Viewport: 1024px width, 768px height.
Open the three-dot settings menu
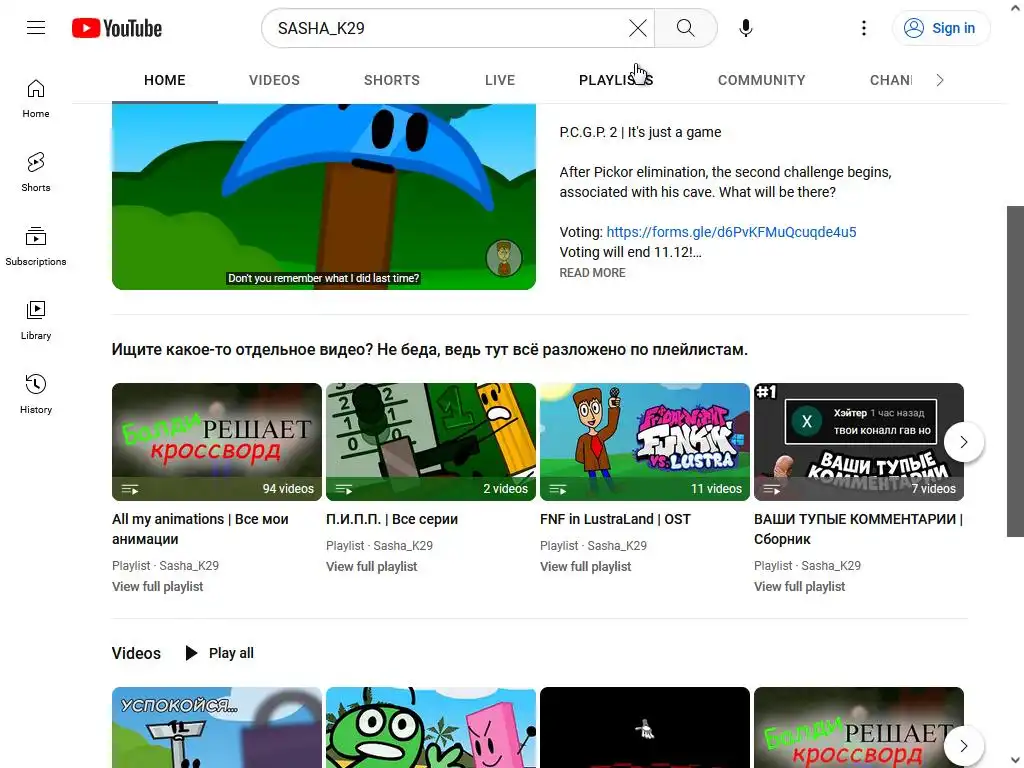(x=863, y=28)
